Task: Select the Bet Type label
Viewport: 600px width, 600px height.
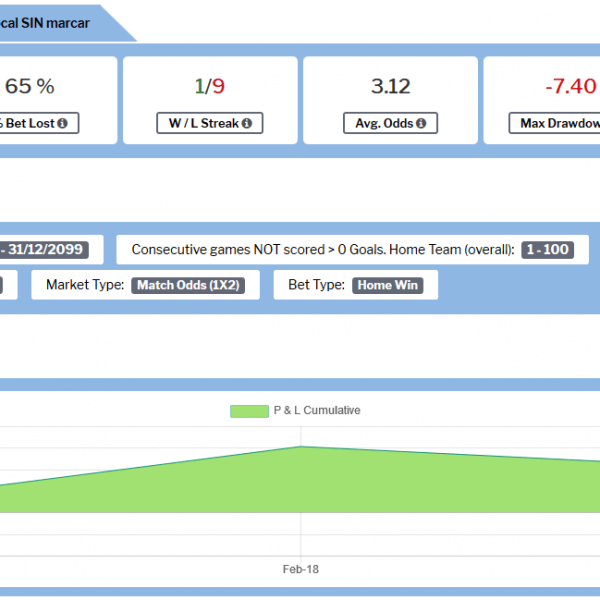Action: (316, 285)
